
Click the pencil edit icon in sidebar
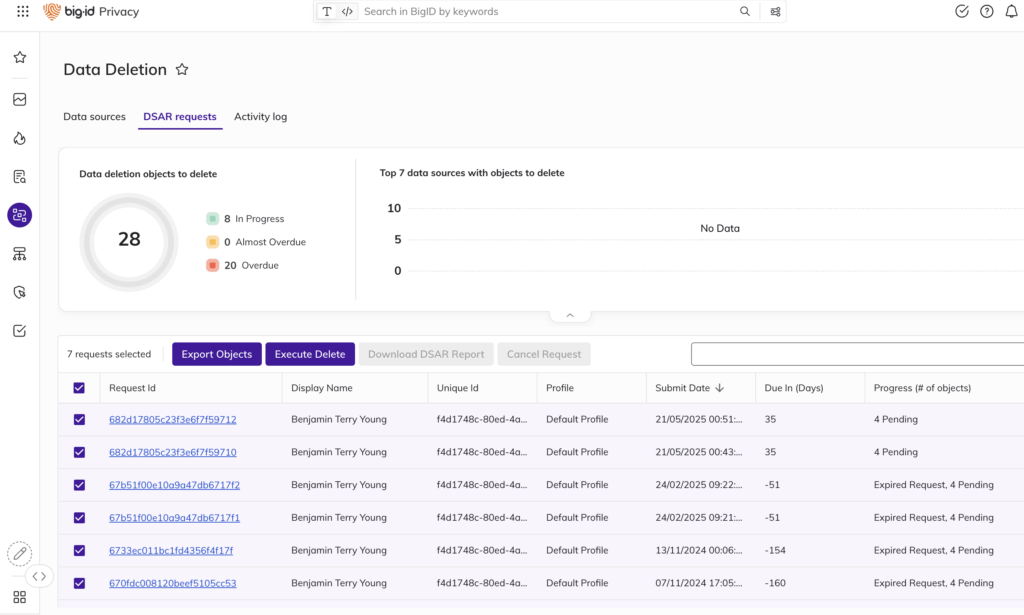pyautogui.click(x=19, y=553)
